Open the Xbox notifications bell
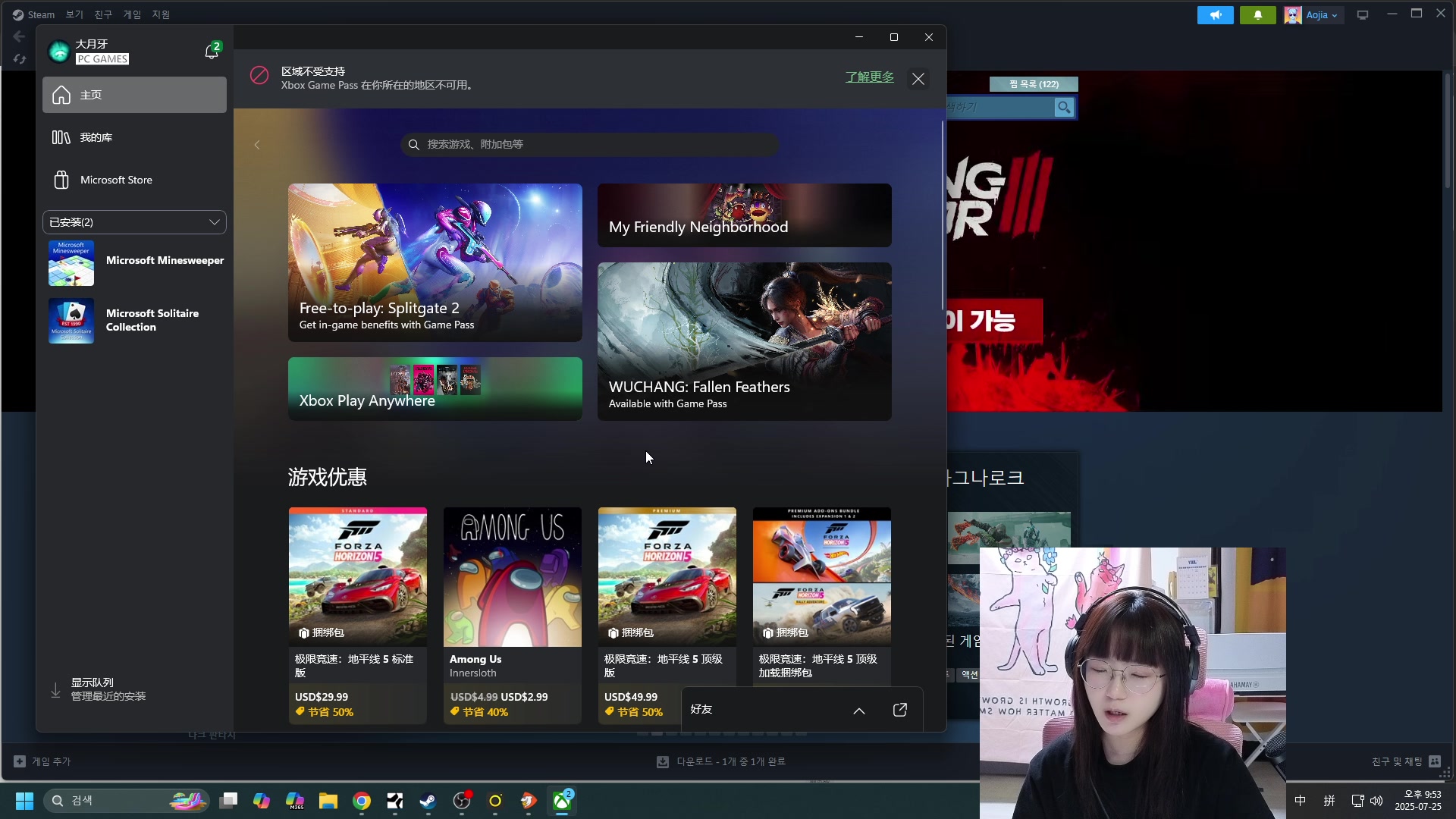 [212, 51]
